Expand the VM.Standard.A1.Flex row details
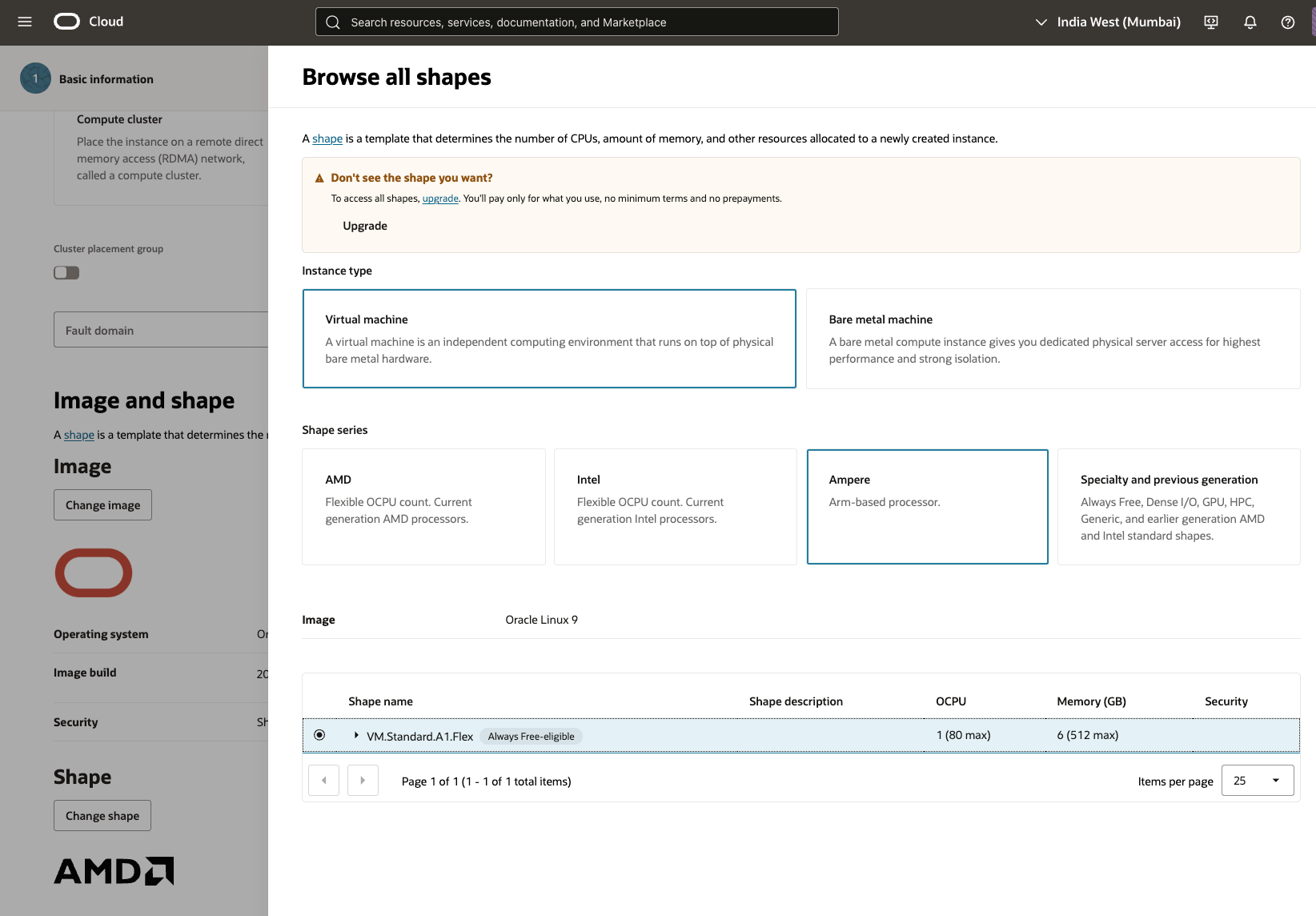Image resolution: width=1316 pixels, height=916 pixels. pyautogui.click(x=356, y=735)
